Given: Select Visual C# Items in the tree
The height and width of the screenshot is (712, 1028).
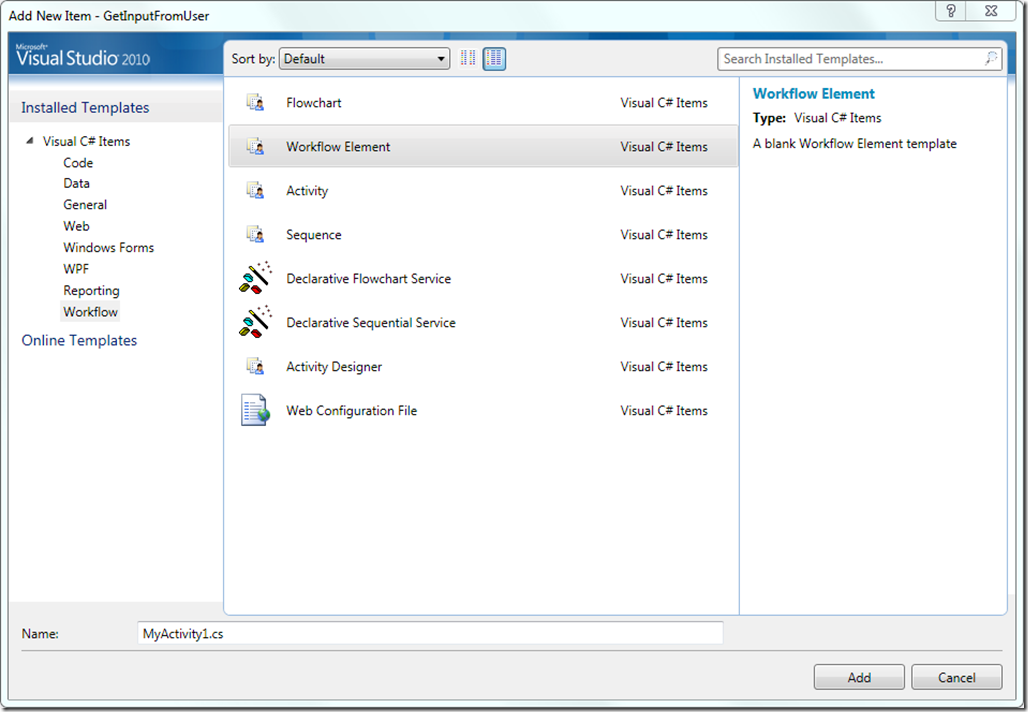Looking at the screenshot, I should (87, 141).
